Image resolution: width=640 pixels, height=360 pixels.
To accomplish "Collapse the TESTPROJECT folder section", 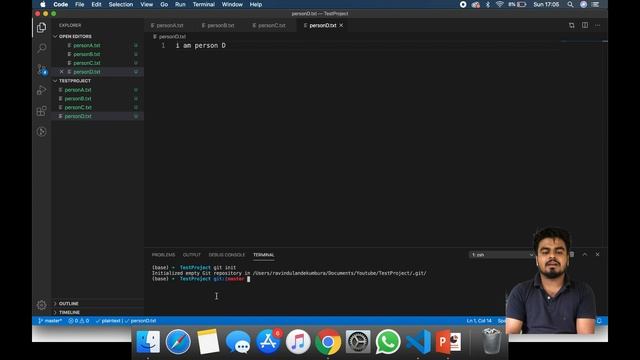I will 75,81.
